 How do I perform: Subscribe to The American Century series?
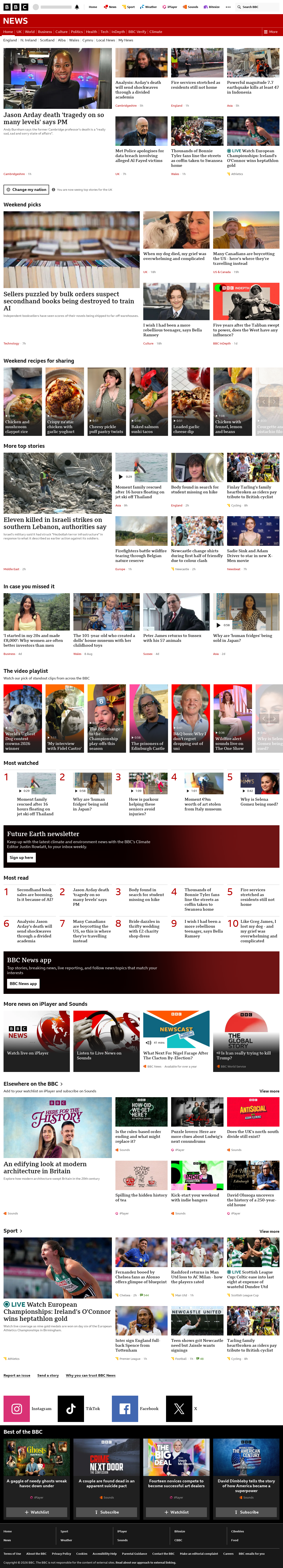[247, 1512]
